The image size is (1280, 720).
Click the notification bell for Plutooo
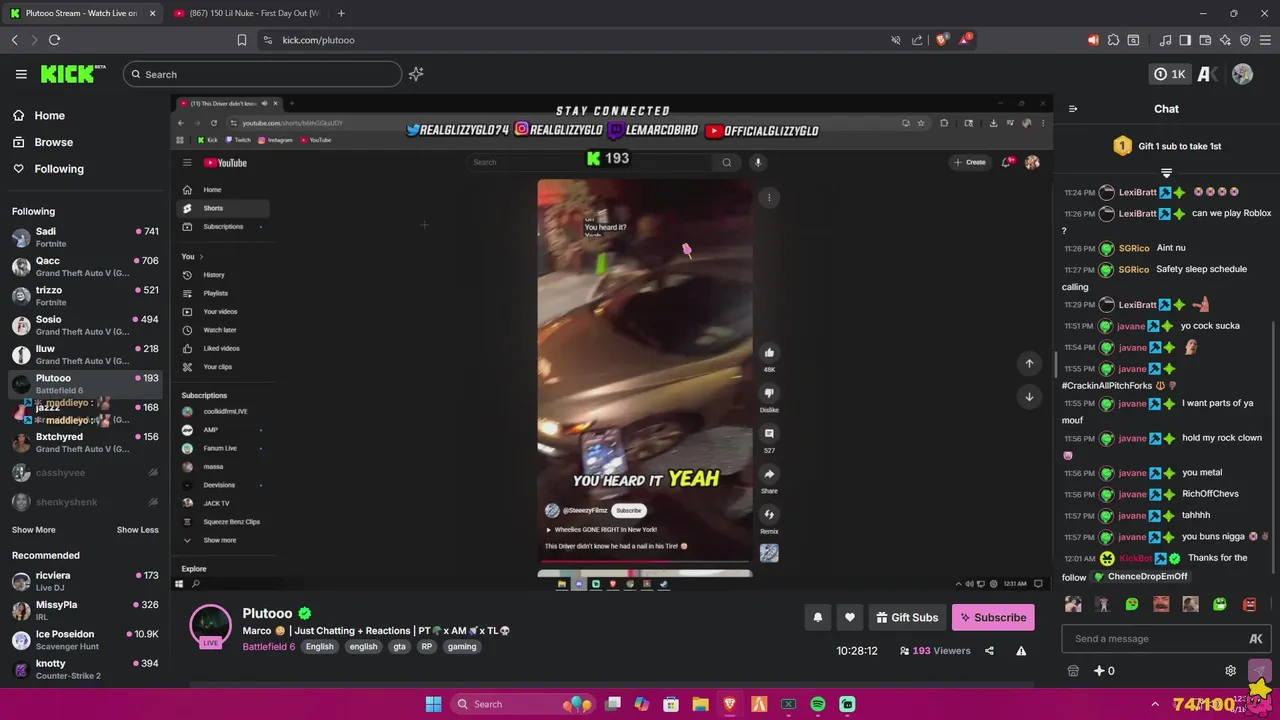pos(817,618)
